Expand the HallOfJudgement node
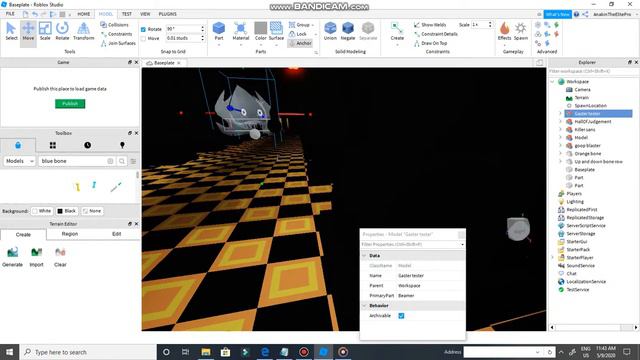Viewport: 640px width, 360px height. [x=560, y=122]
